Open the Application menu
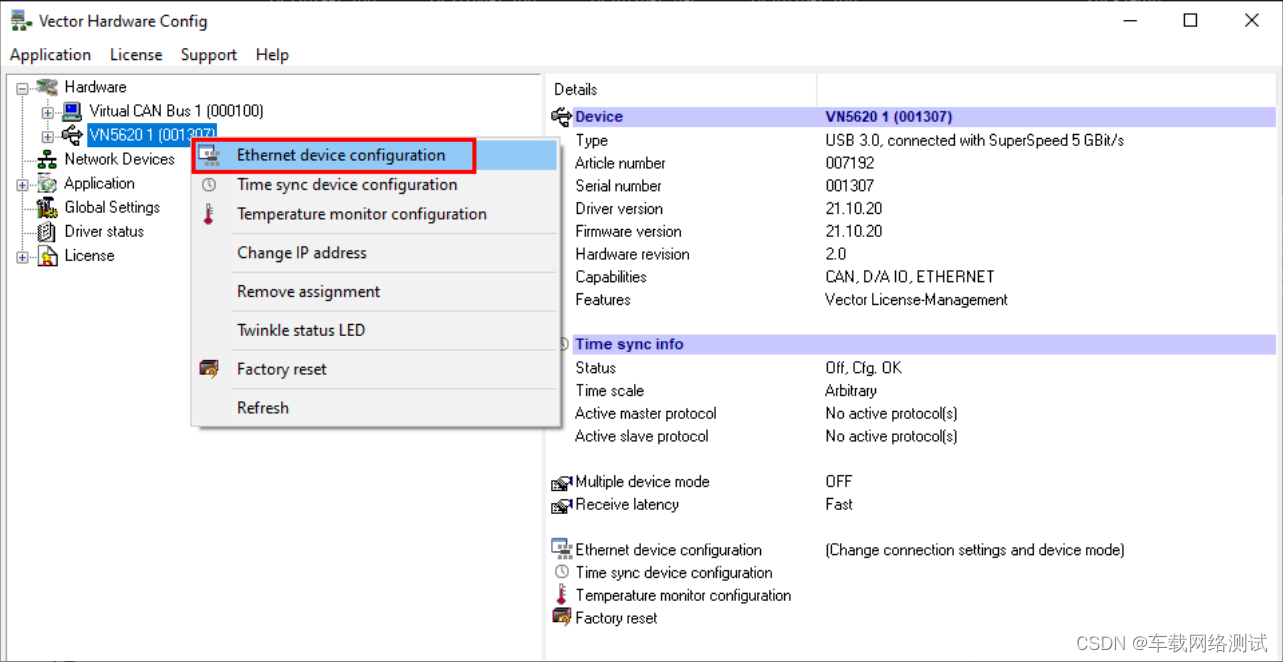1283x662 pixels. [x=50, y=55]
